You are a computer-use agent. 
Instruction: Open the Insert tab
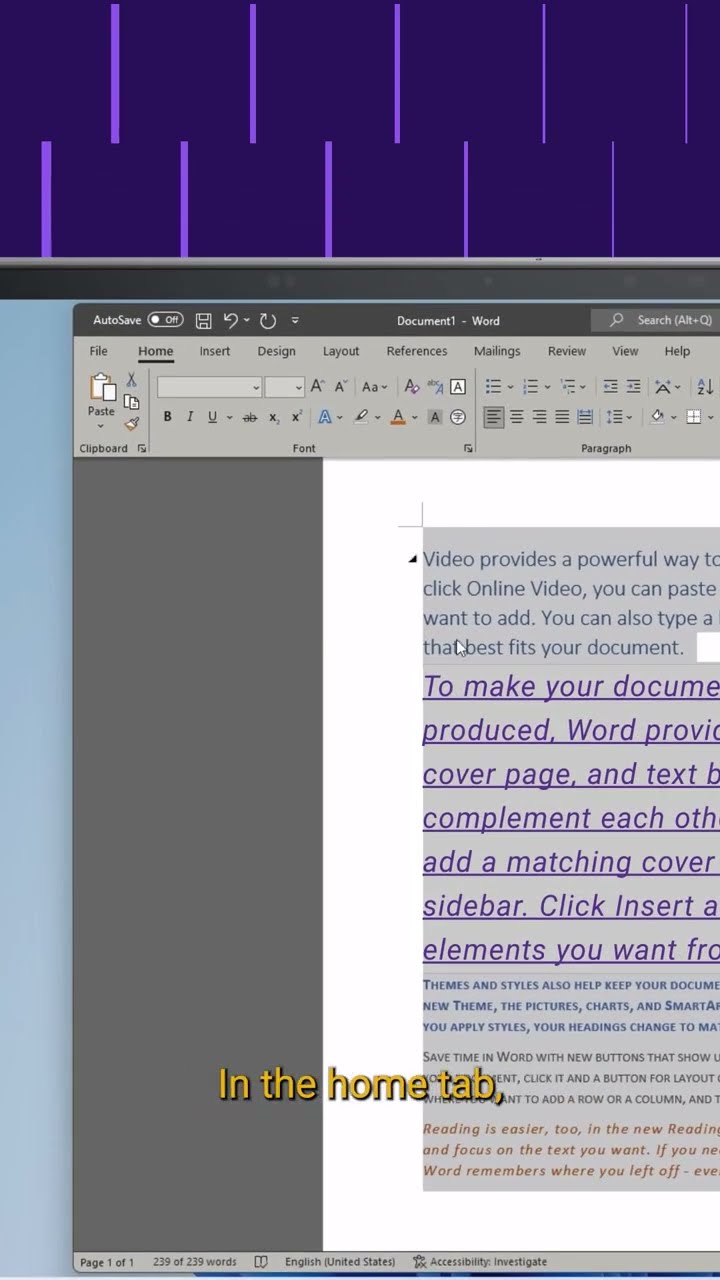[214, 351]
